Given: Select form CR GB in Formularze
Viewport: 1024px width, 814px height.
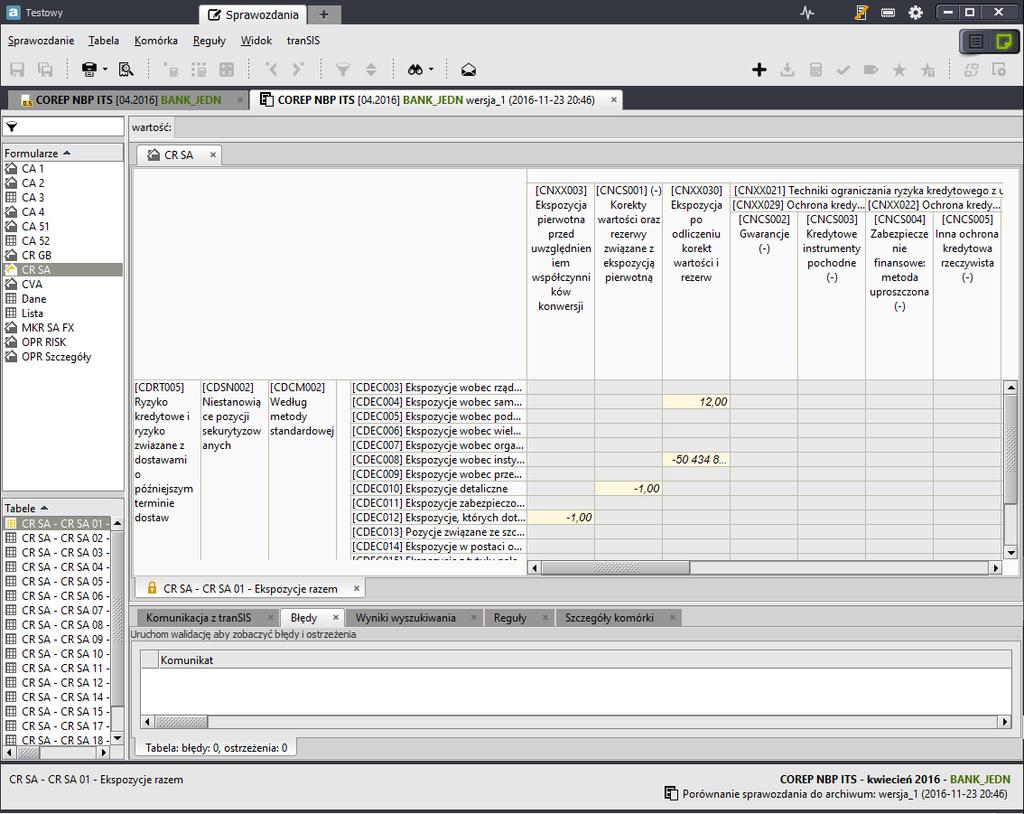Looking at the screenshot, I should coord(36,255).
